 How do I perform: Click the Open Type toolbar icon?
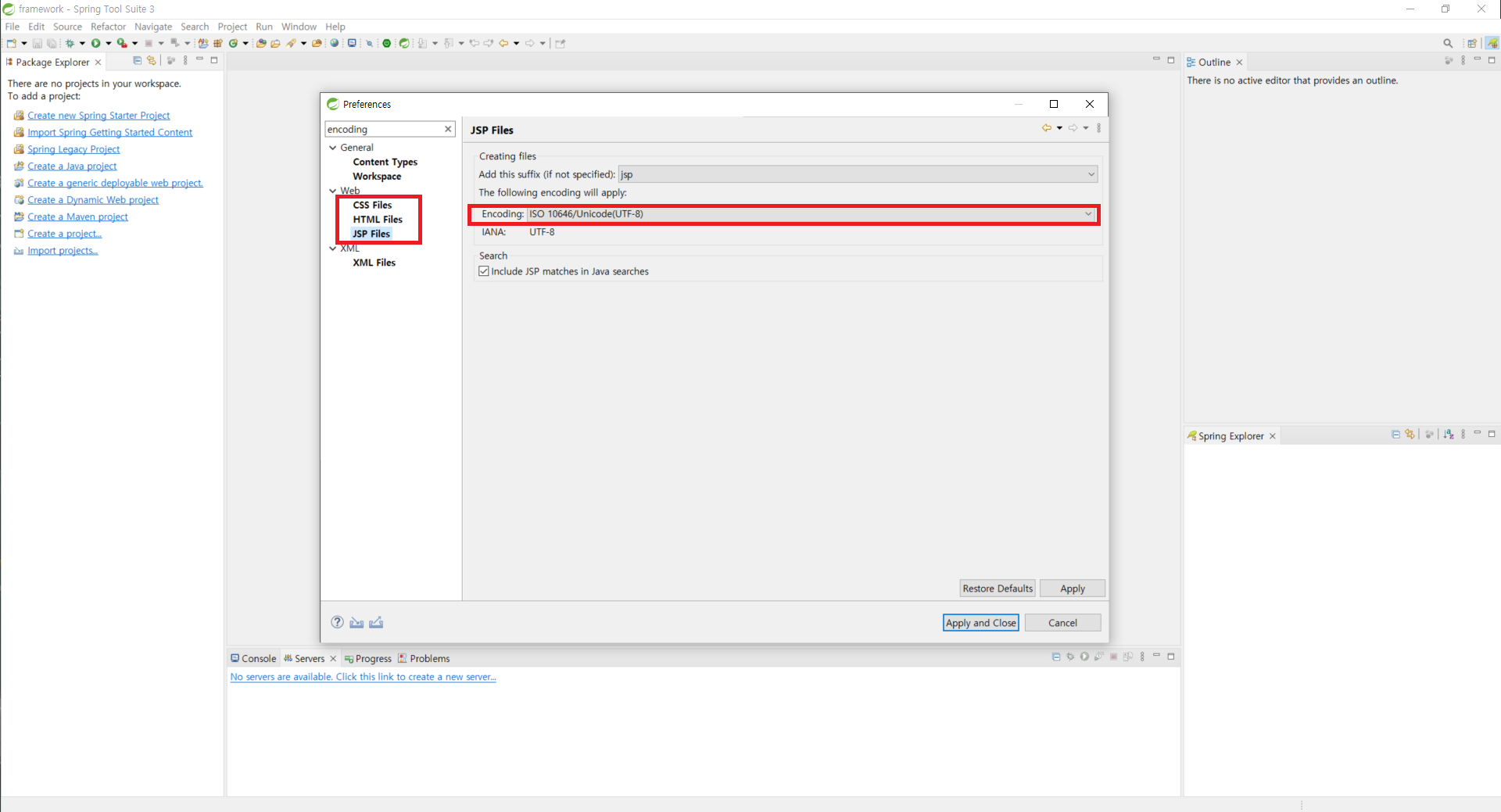[x=261, y=43]
